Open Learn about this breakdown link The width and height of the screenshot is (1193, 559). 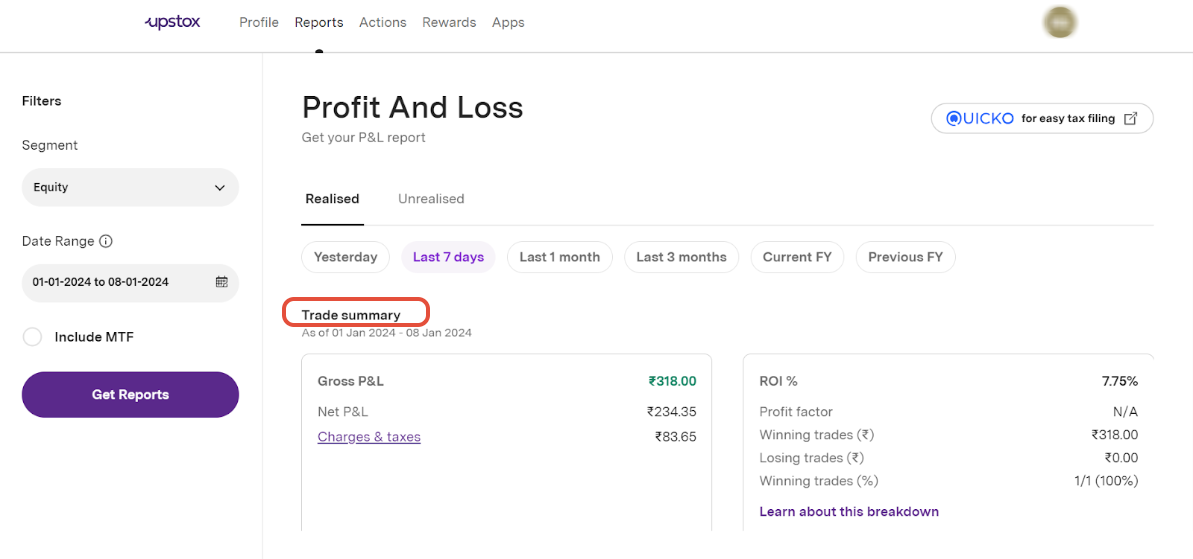[849, 511]
